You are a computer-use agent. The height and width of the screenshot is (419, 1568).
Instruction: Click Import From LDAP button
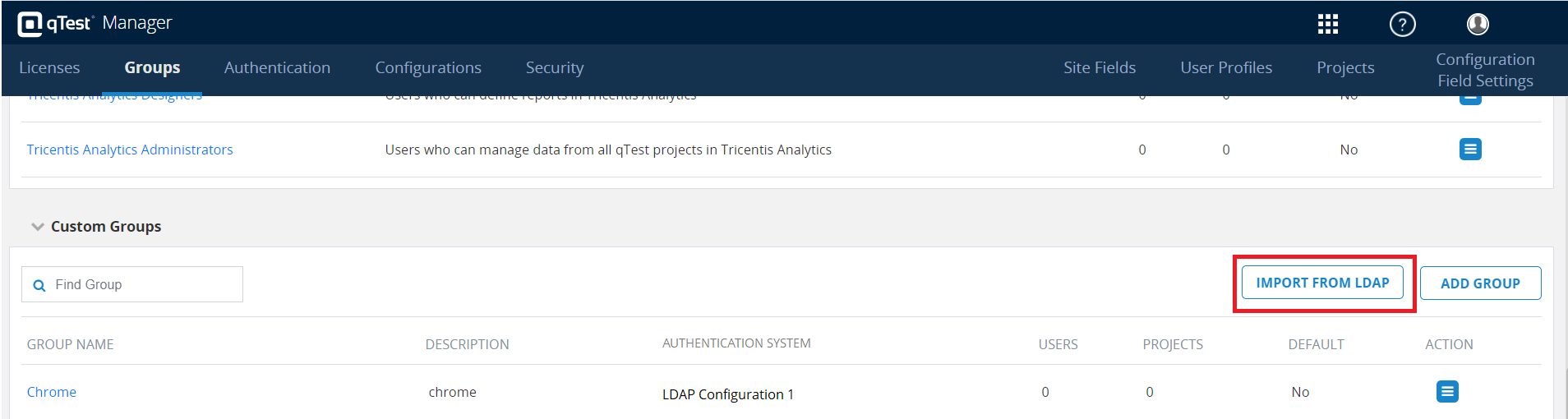1322,283
